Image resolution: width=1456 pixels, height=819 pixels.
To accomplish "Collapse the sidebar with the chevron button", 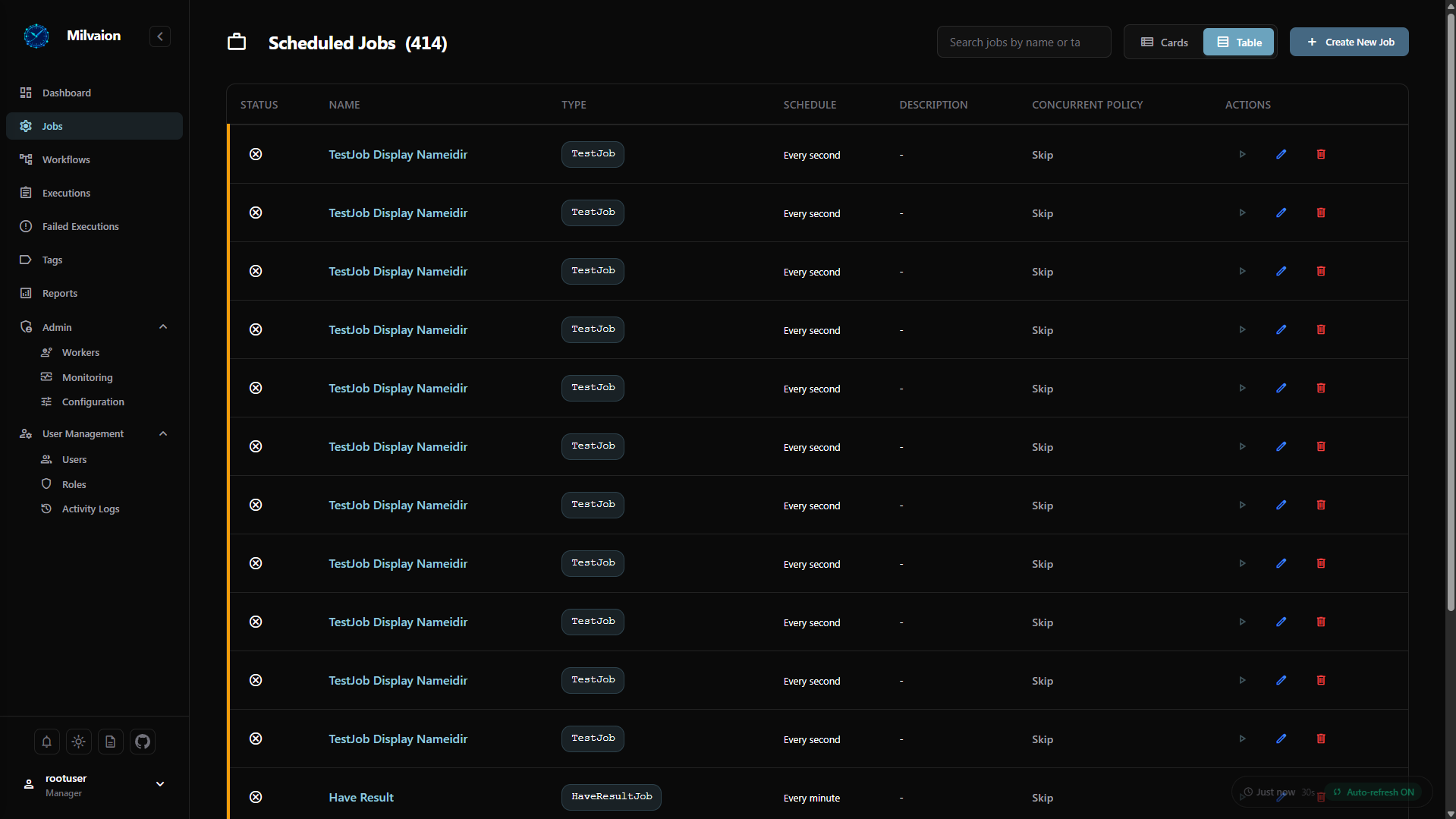I will click(160, 36).
